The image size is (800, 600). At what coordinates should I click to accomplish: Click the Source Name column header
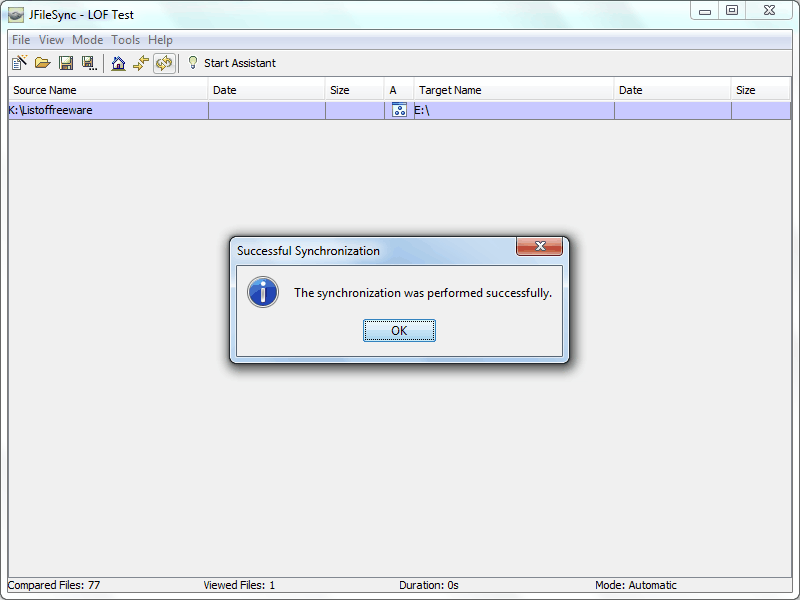[x=108, y=90]
